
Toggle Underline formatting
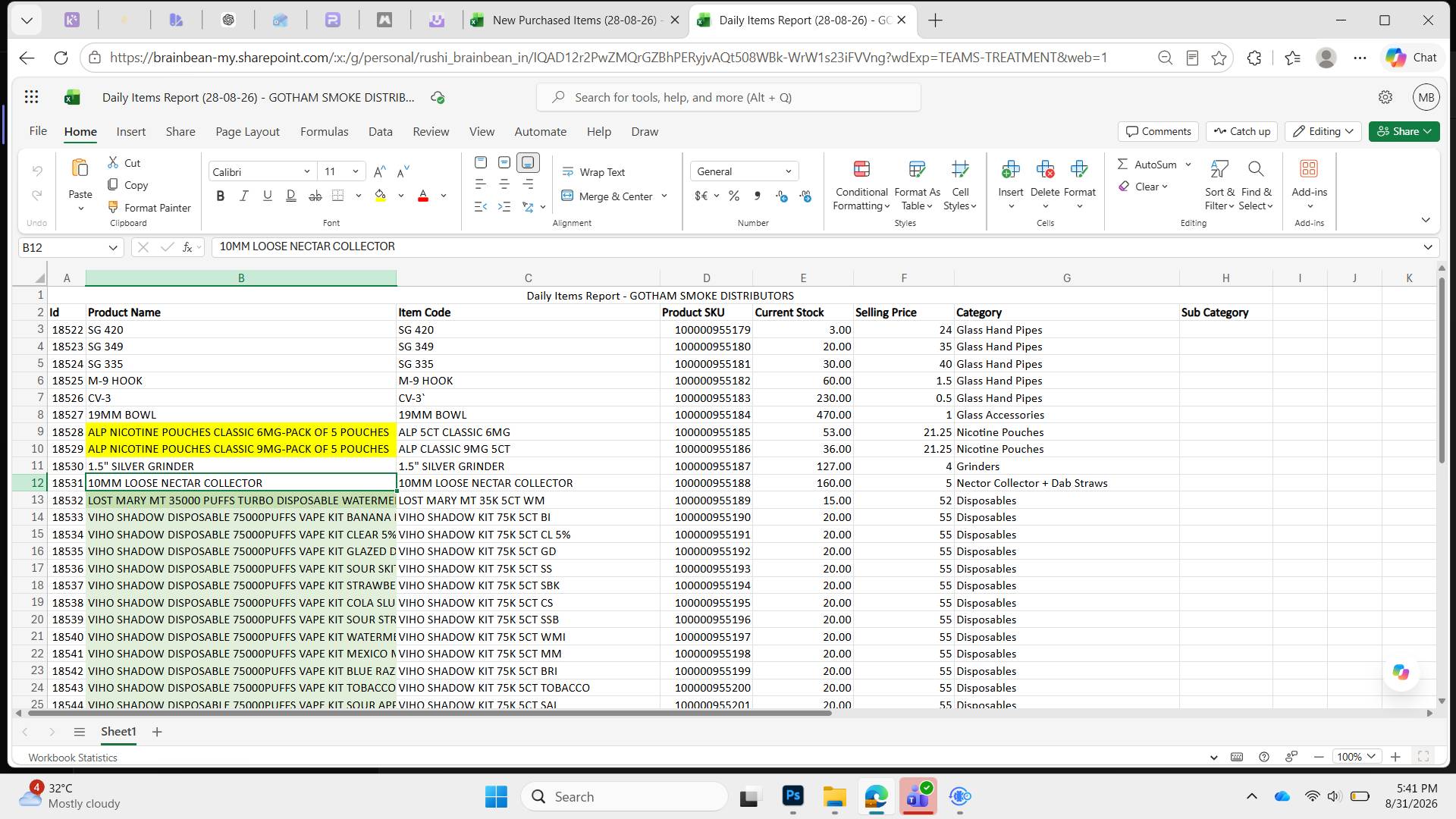pyautogui.click(x=267, y=196)
